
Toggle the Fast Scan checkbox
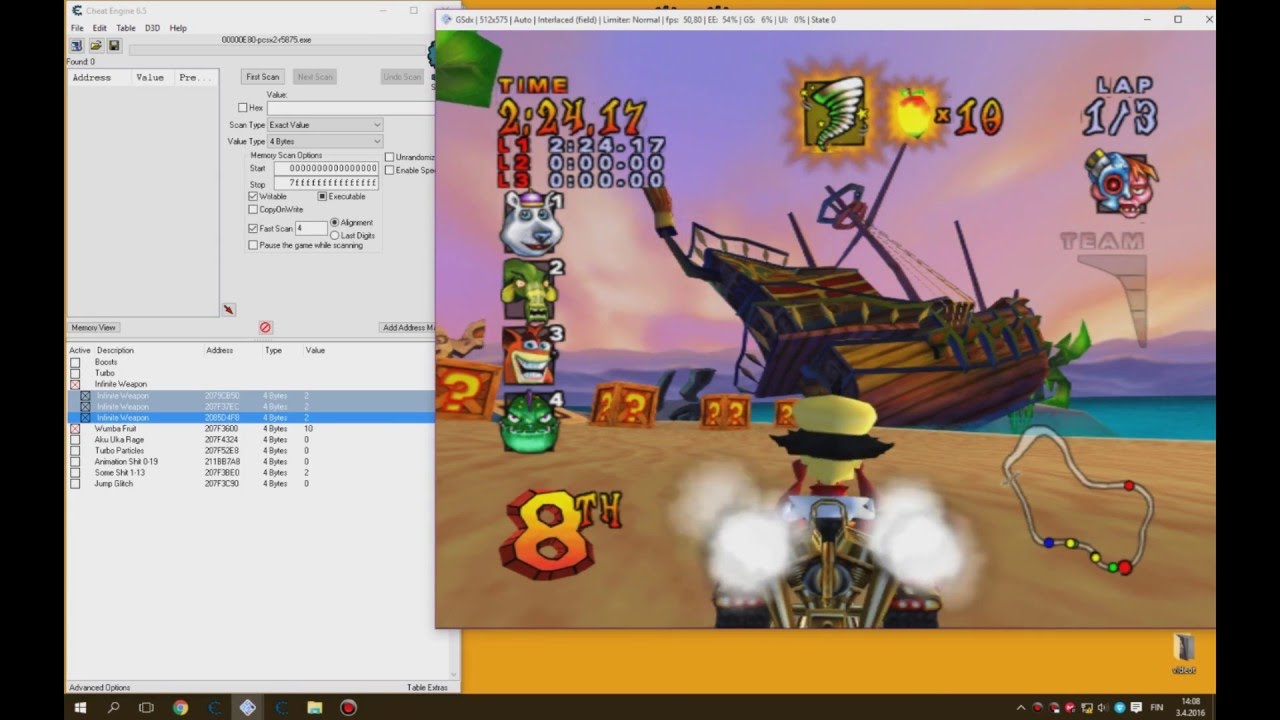coord(253,228)
